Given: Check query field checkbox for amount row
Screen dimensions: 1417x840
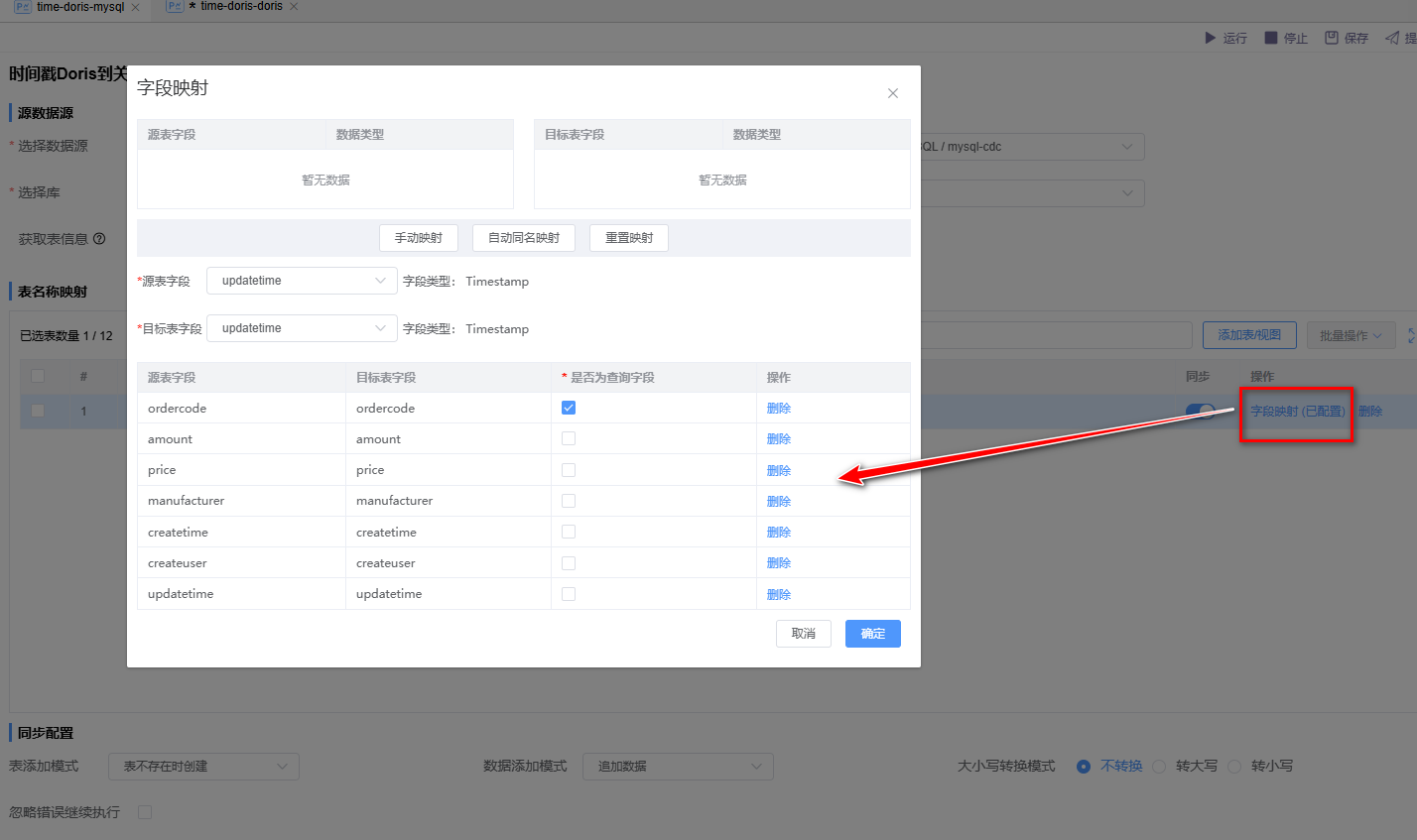Looking at the screenshot, I should point(569,438).
